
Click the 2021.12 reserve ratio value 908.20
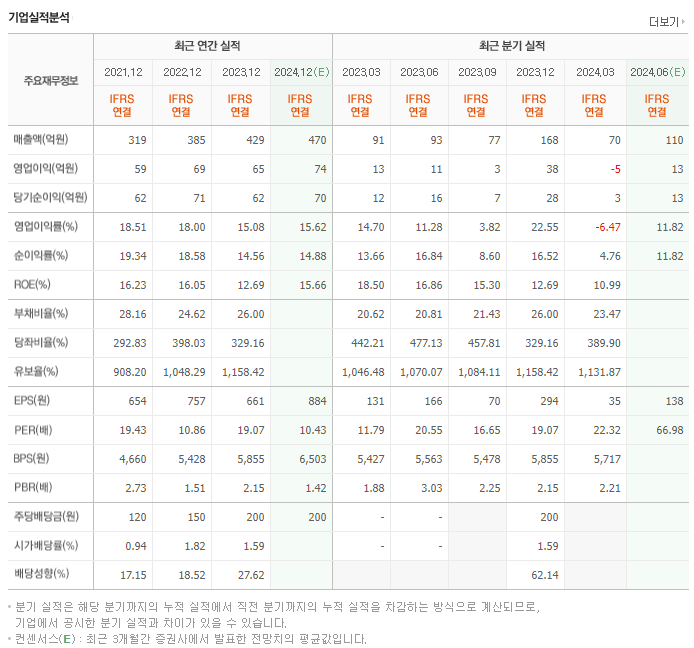(130, 372)
